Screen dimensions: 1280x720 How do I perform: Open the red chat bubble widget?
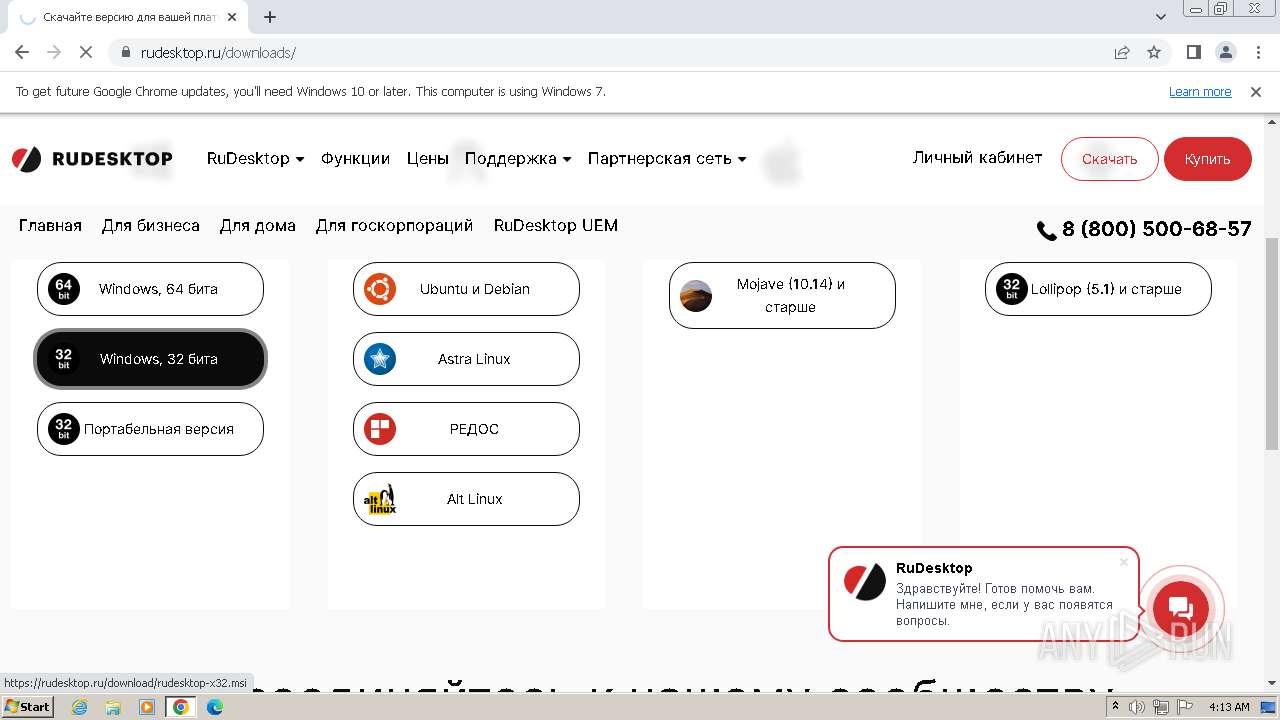coord(1181,608)
